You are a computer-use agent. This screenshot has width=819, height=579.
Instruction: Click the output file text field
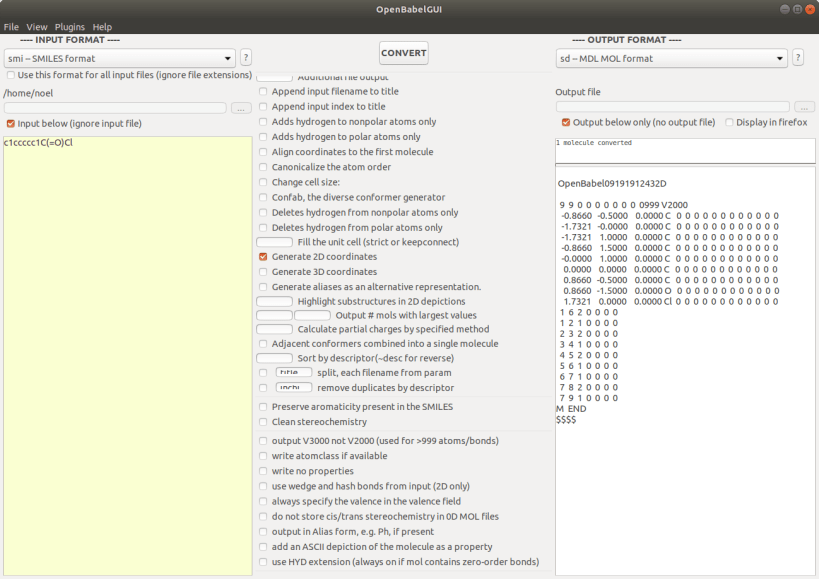(x=673, y=107)
